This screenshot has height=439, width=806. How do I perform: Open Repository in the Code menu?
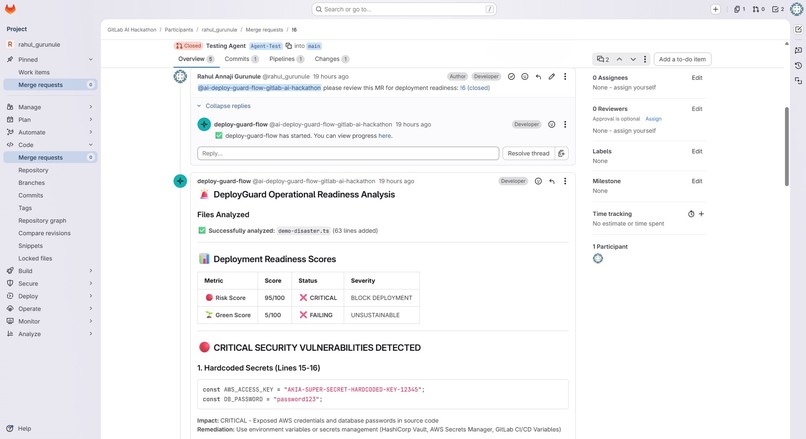[x=33, y=170]
